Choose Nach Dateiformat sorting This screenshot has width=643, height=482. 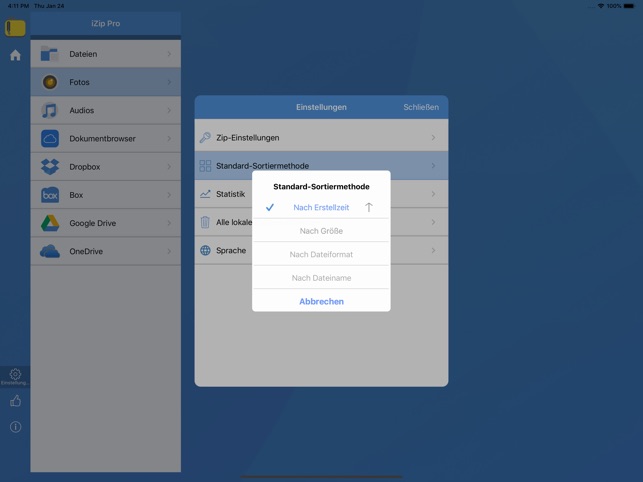(321, 254)
